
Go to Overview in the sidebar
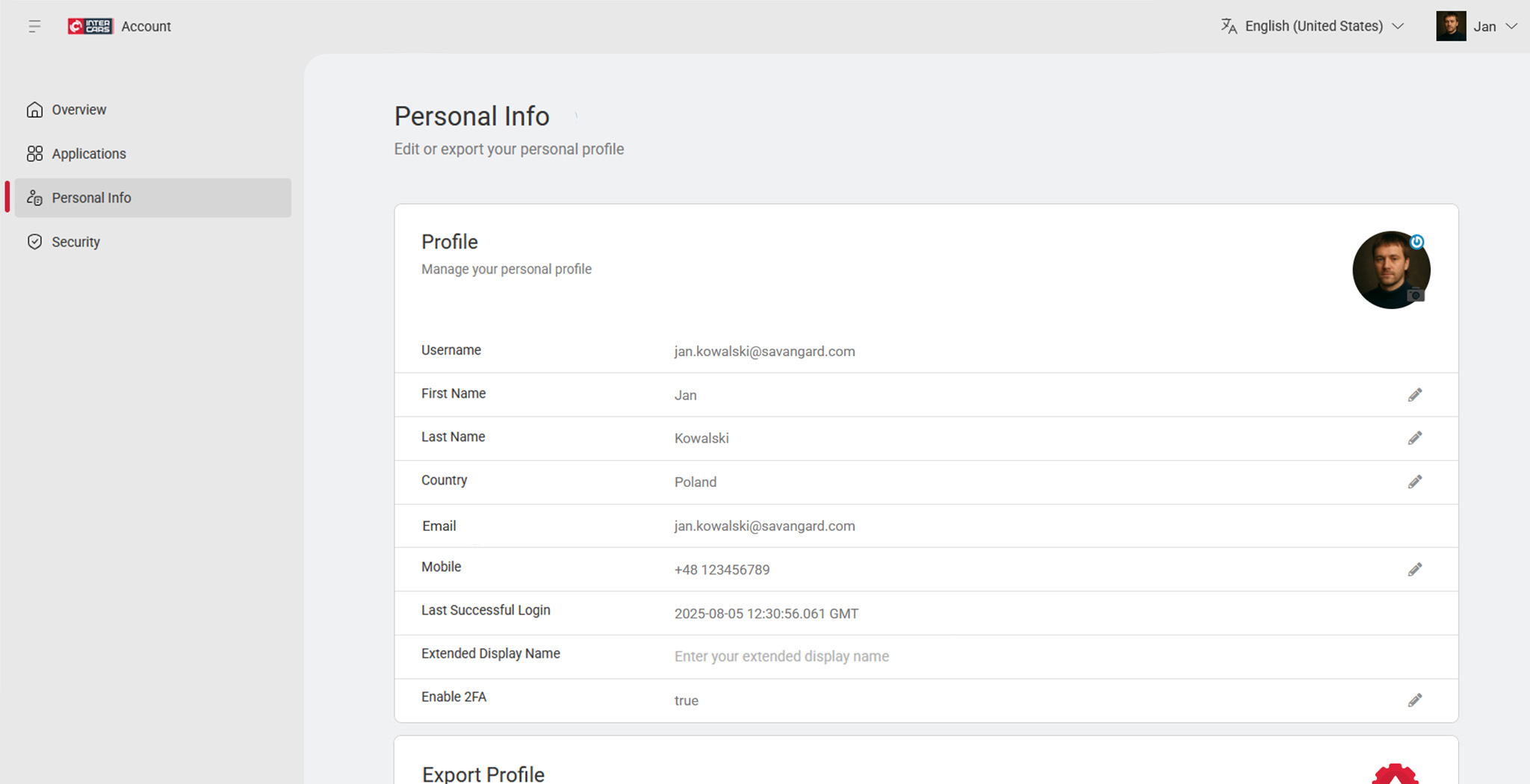(x=79, y=110)
